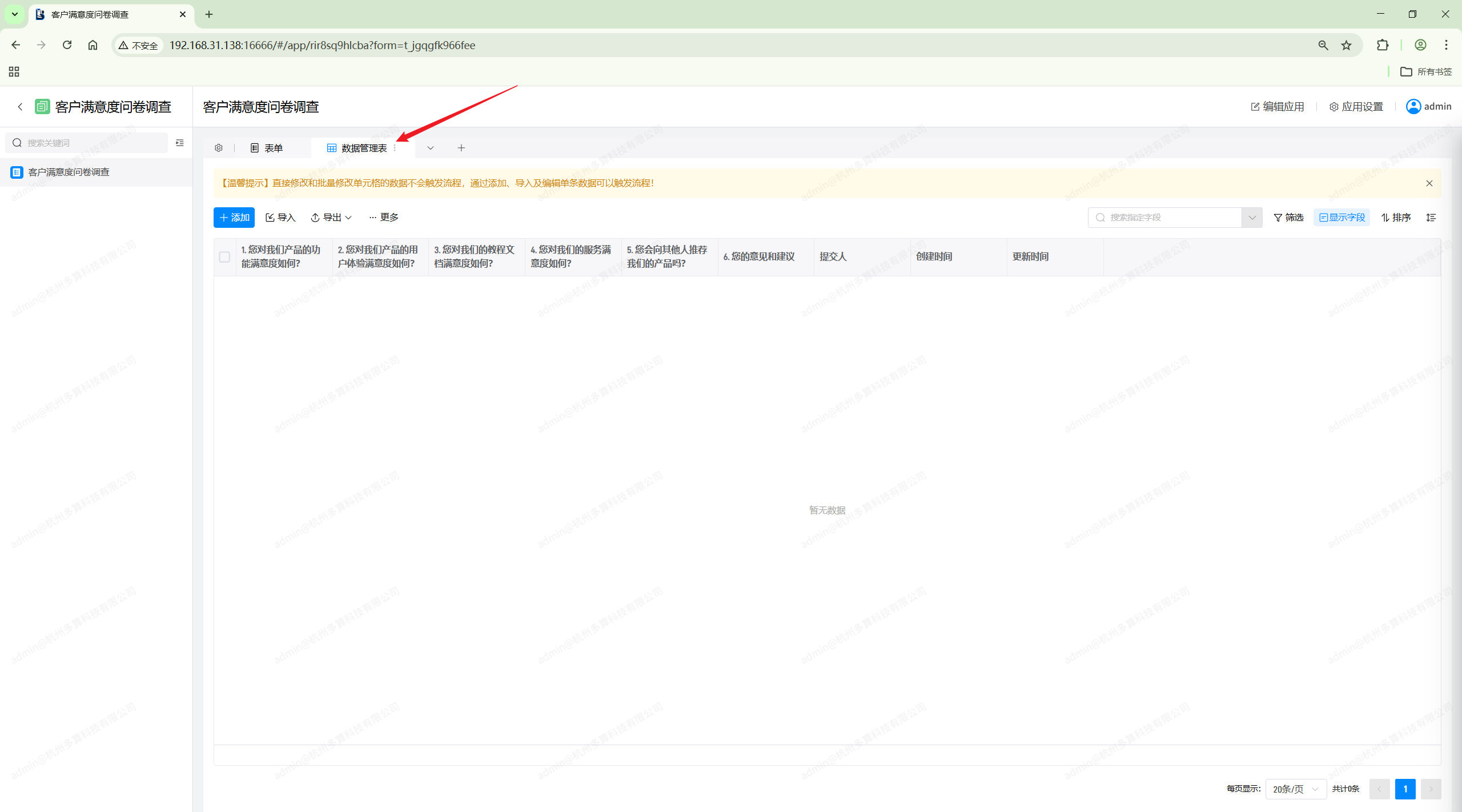Open the 20条/页 page size dropdown

click(x=1295, y=789)
